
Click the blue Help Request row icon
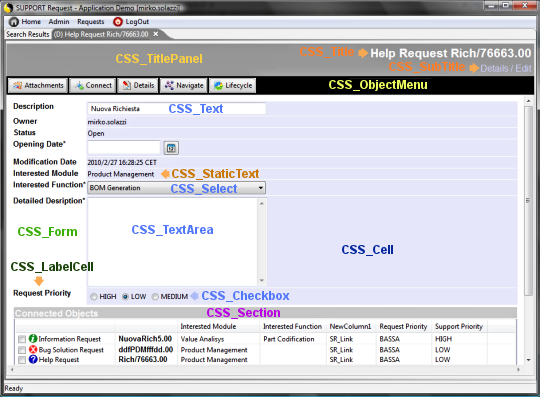[33, 359]
